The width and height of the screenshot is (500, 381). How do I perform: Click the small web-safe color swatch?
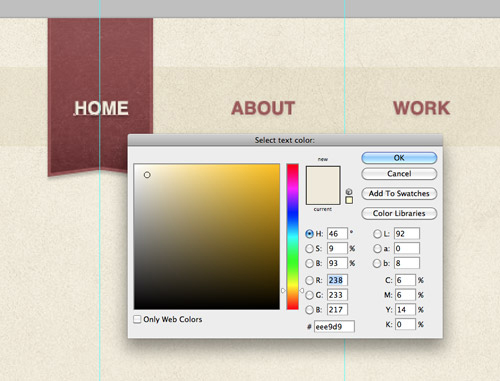pos(349,200)
